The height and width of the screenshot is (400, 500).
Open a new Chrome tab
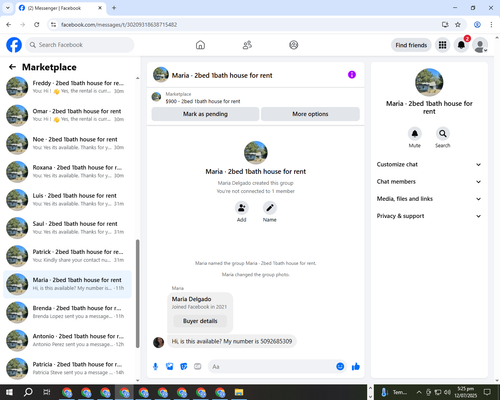click(114, 8)
